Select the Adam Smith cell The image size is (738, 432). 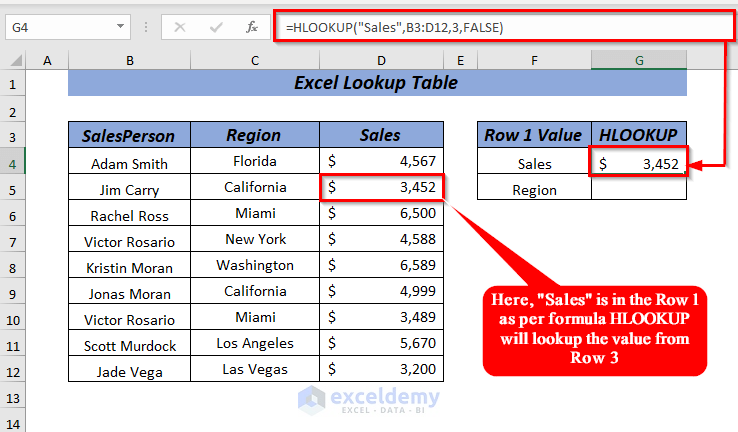129,161
